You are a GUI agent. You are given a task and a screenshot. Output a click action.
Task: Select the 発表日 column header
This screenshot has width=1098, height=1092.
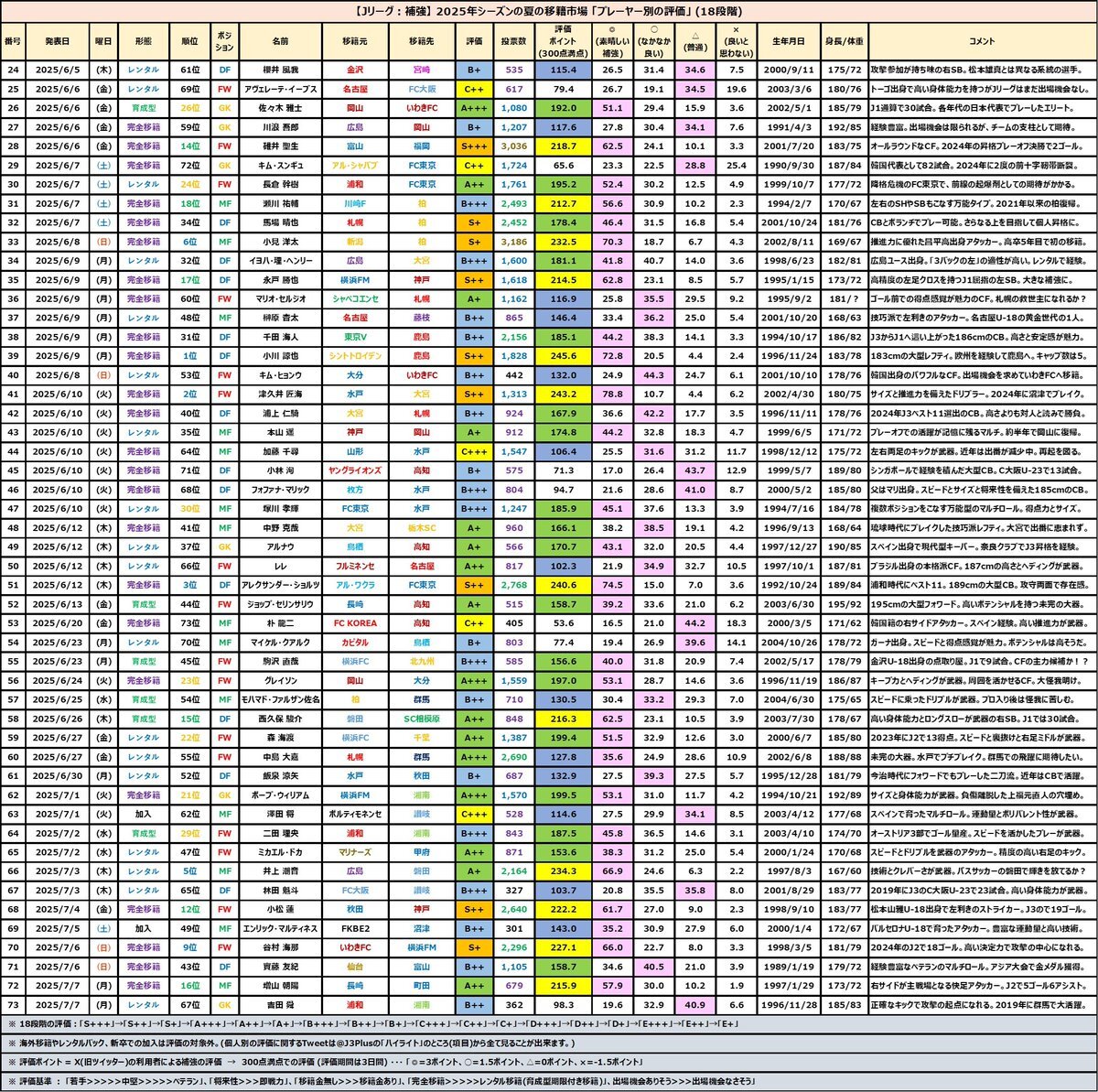click(57, 41)
